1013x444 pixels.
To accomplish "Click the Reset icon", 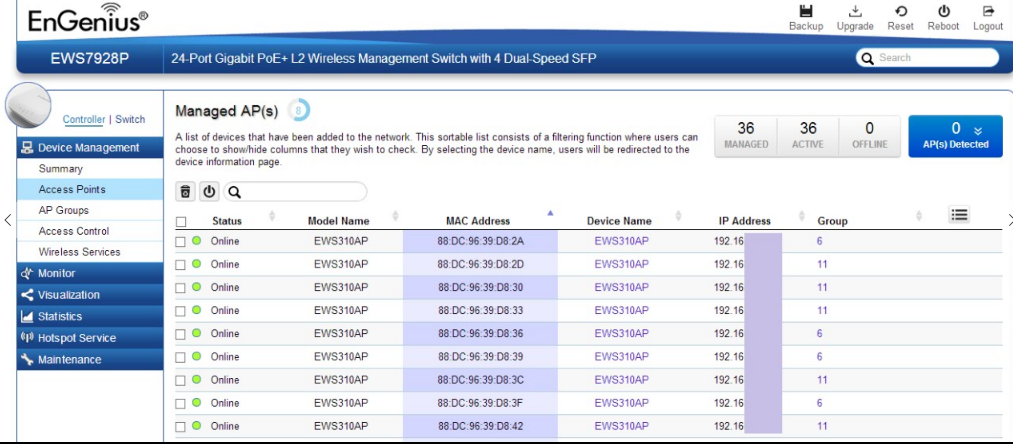I will click(x=900, y=11).
